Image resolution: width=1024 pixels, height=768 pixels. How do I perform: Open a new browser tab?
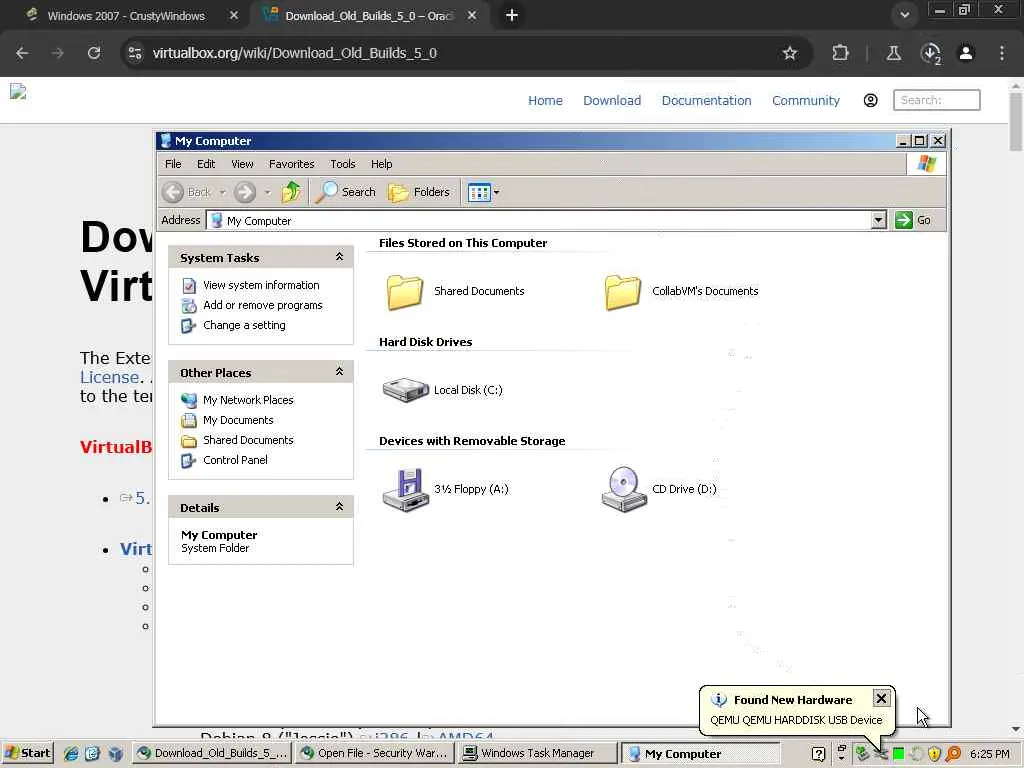coord(512,15)
